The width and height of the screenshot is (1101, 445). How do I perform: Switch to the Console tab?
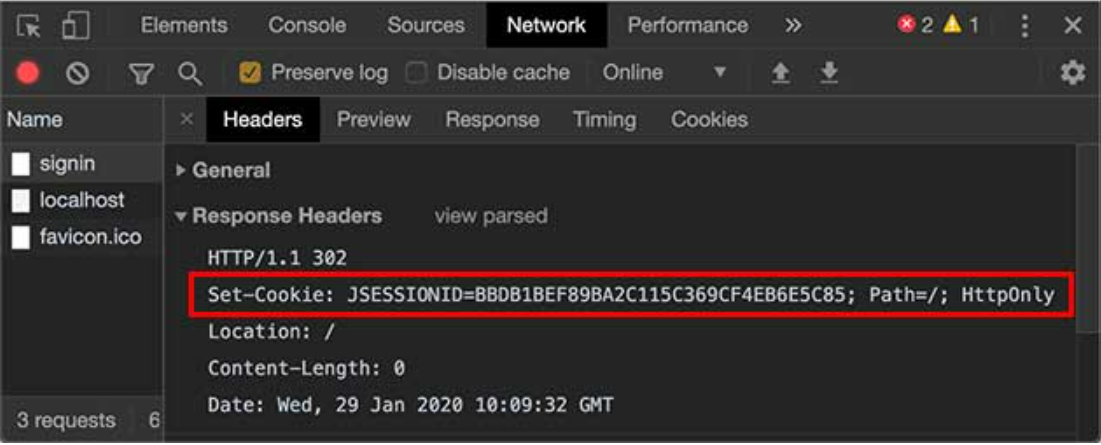pyautogui.click(x=307, y=26)
